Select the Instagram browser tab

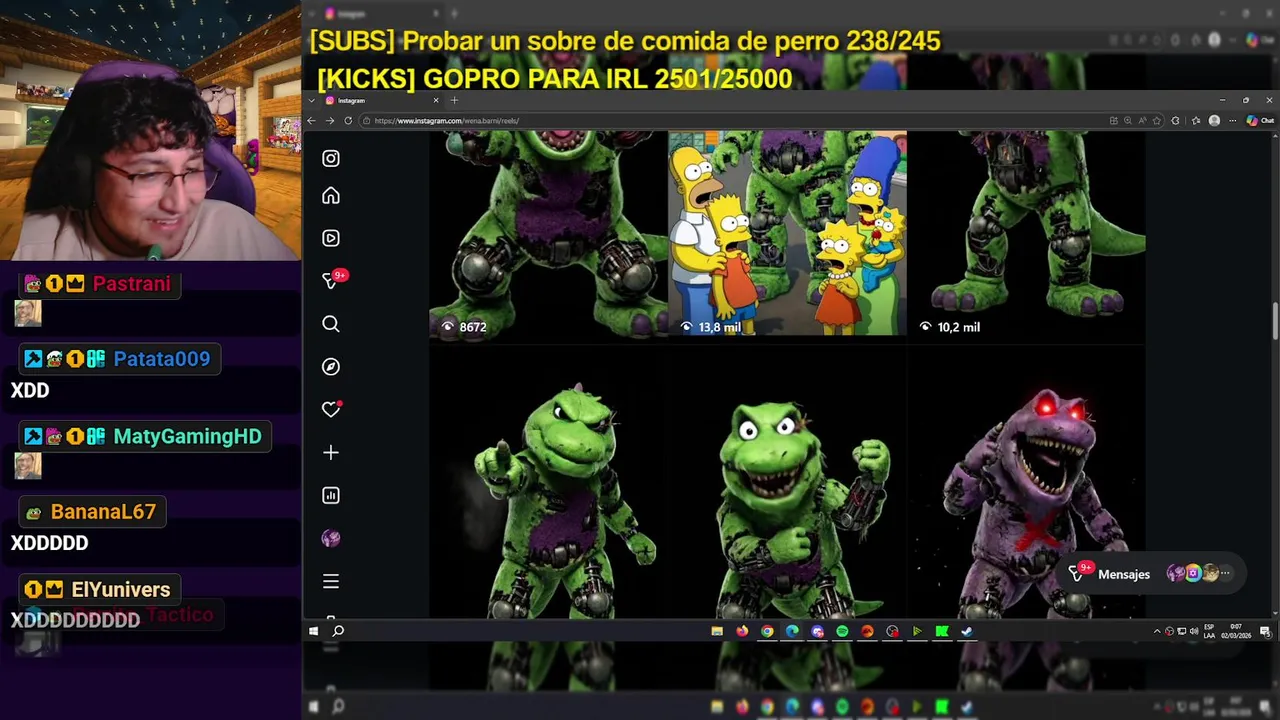[x=381, y=100]
